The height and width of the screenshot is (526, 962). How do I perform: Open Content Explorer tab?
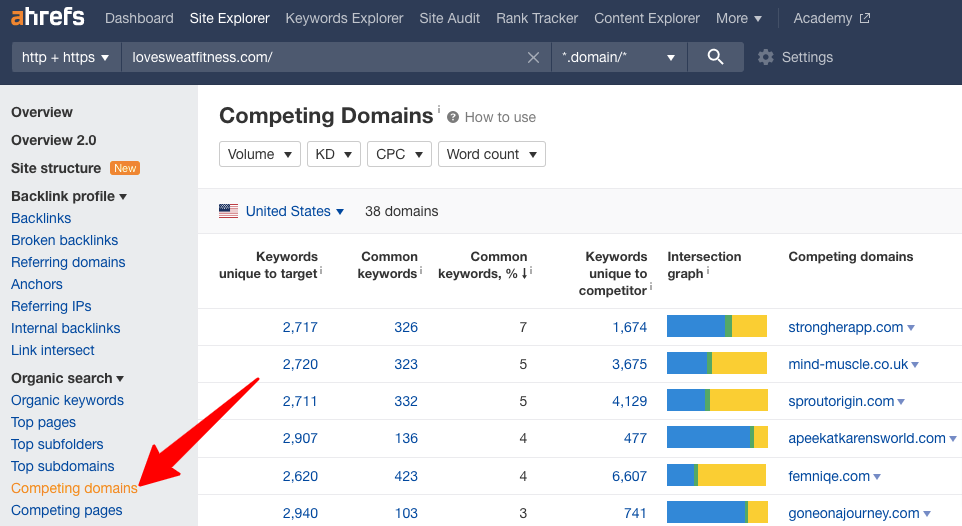[647, 18]
